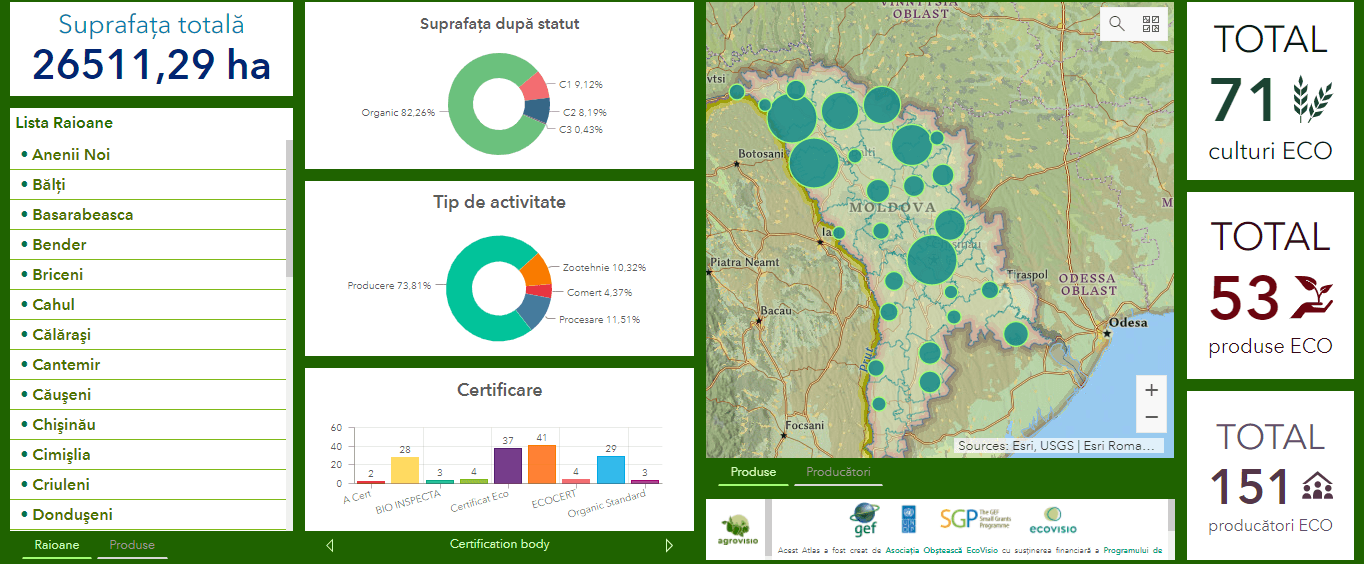Open the basemap gallery grid icon

coord(1150,24)
